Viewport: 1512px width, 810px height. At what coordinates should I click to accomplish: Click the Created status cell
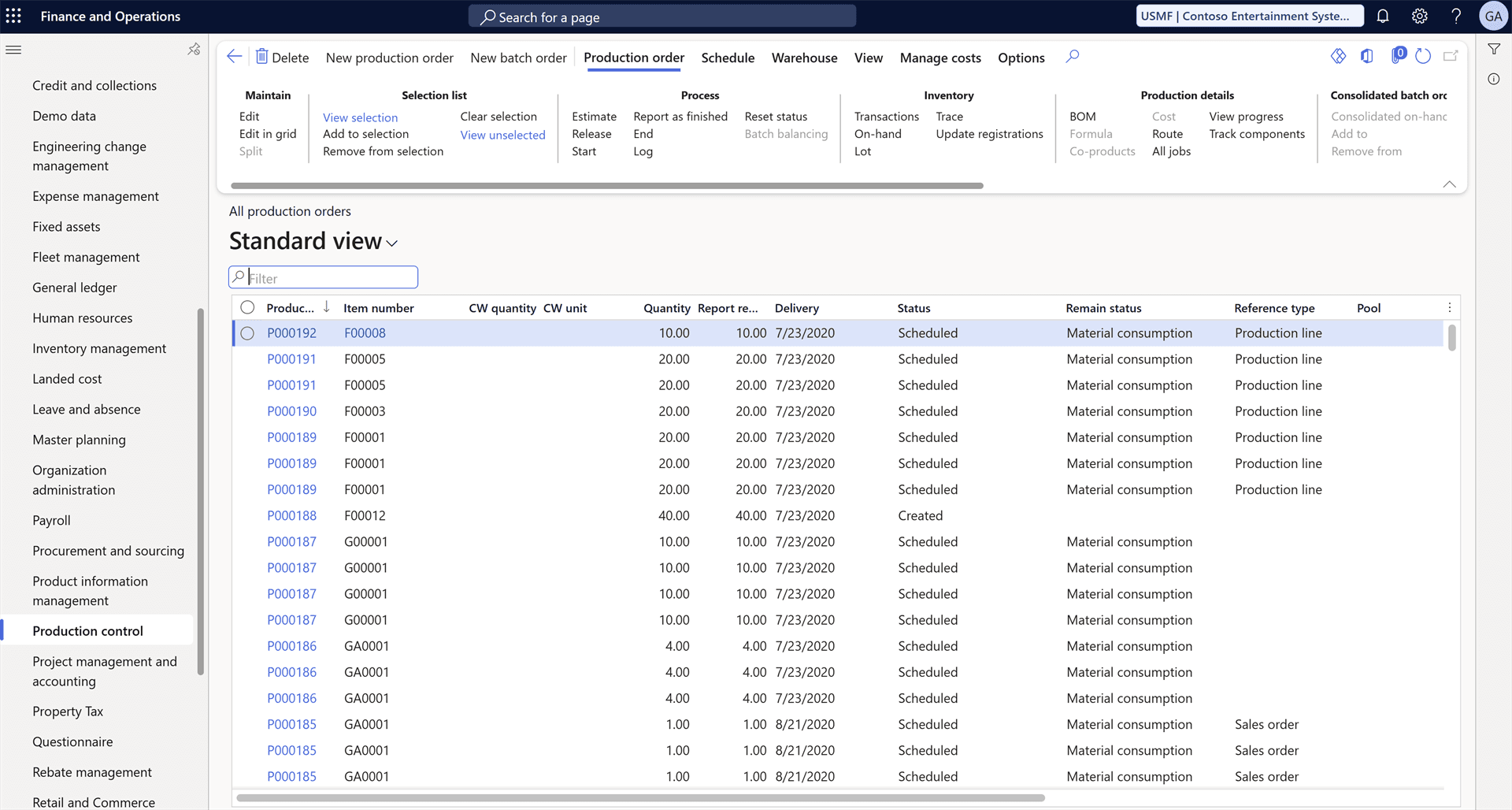[x=920, y=515]
